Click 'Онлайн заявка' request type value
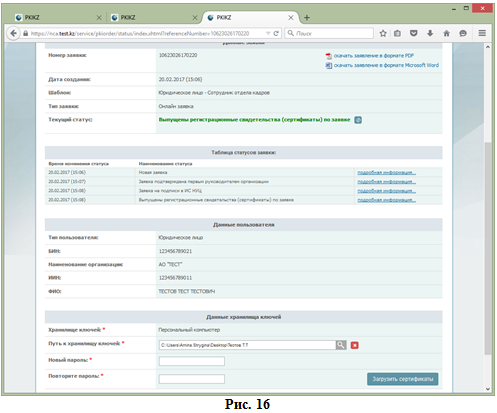Screen dimensions: 497x413 (x=176, y=107)
